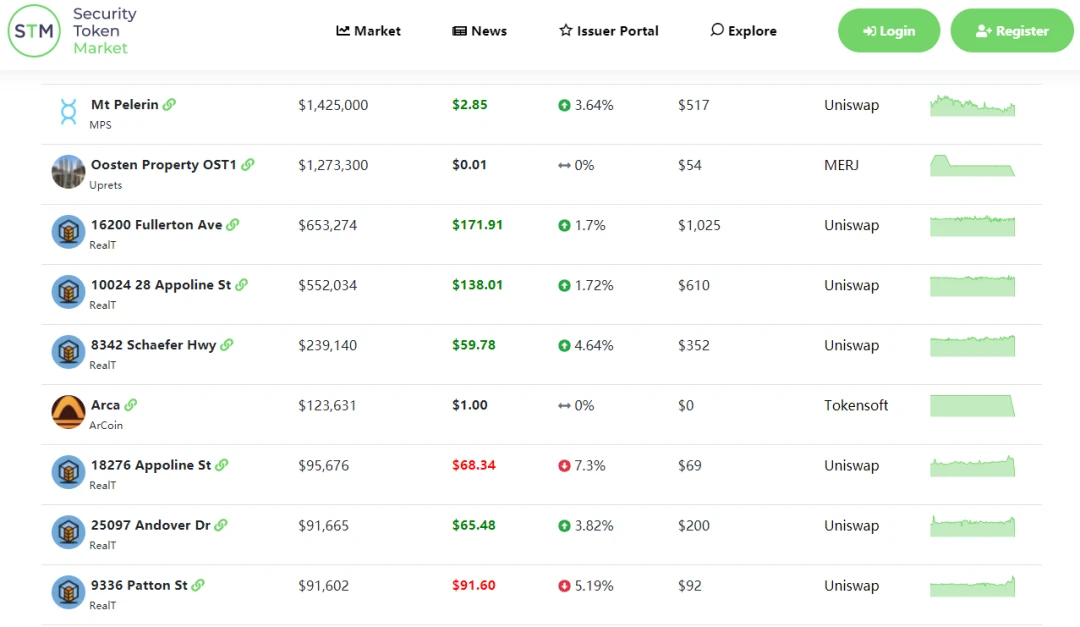
Task: Click Uniswap in the Mt Pelerin row
Action: (851, 105)
